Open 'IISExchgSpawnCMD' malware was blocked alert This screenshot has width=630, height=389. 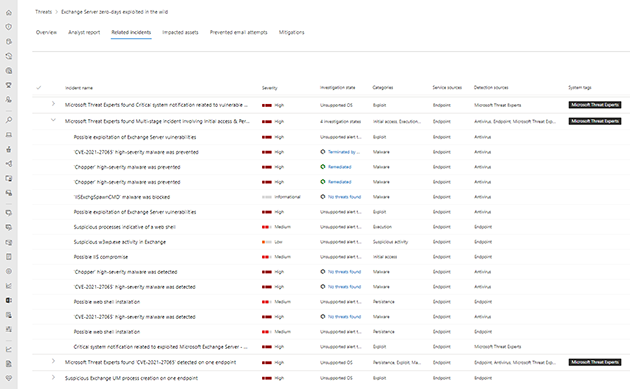coord(122,197)
